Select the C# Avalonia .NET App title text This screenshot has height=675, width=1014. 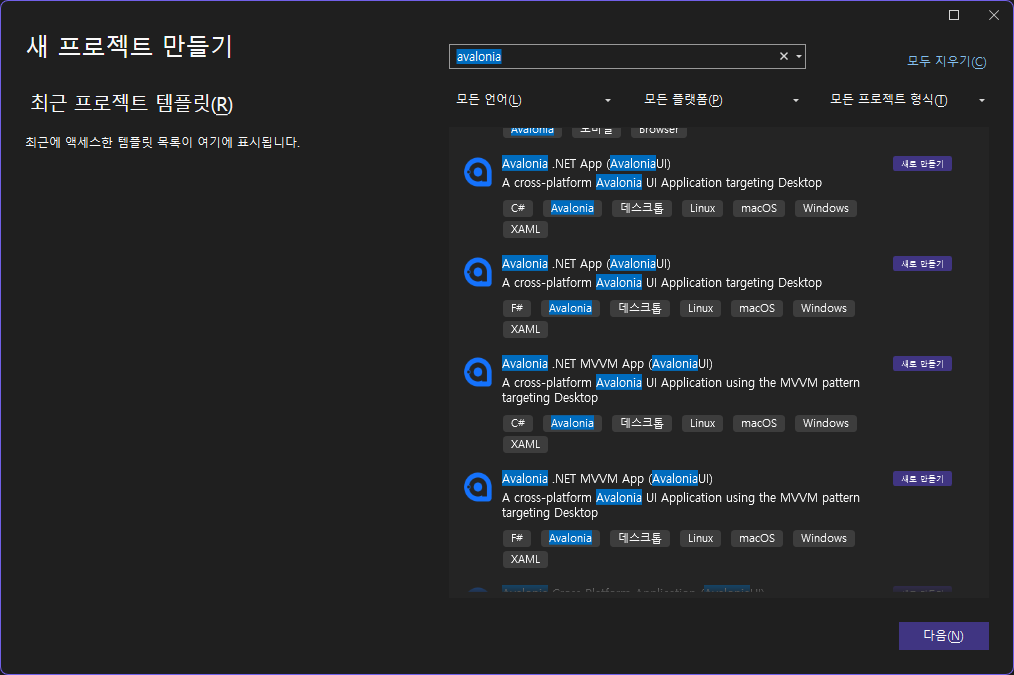tap(586, 164)
